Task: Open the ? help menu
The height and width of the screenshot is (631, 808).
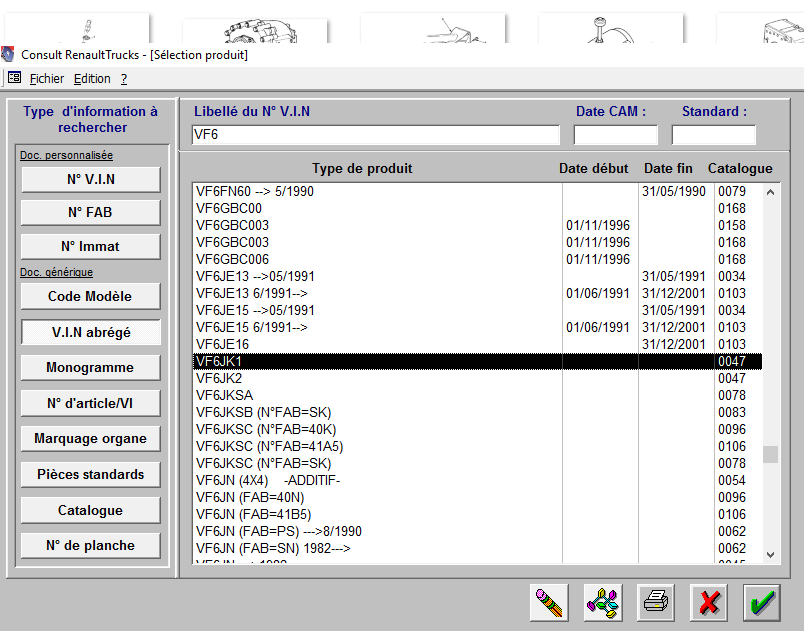Action: pos(124,78)
